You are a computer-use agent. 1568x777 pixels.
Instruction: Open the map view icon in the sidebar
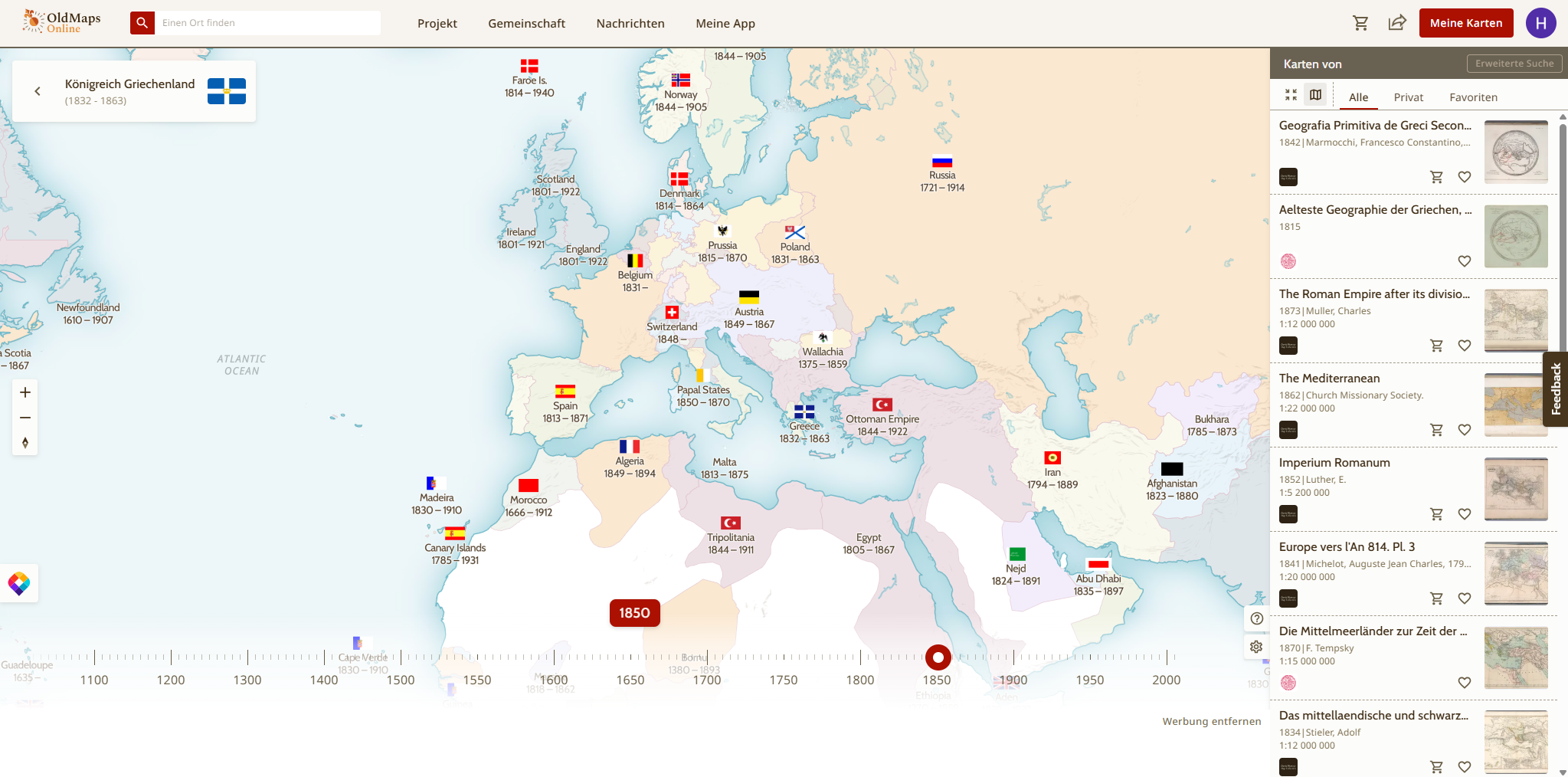click(x=1316, y=94)
